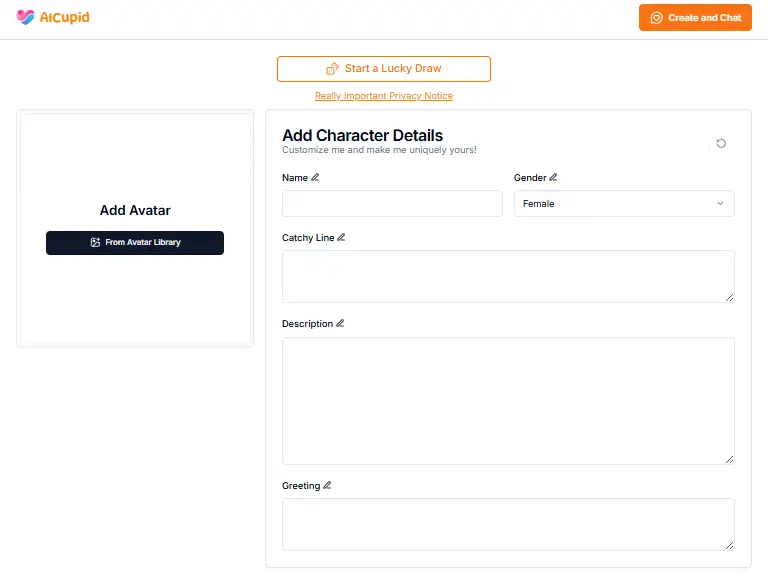Click the Create and Chat button
Image resolution: width=768 pixels, height=584 pixels.
point(695,18)
